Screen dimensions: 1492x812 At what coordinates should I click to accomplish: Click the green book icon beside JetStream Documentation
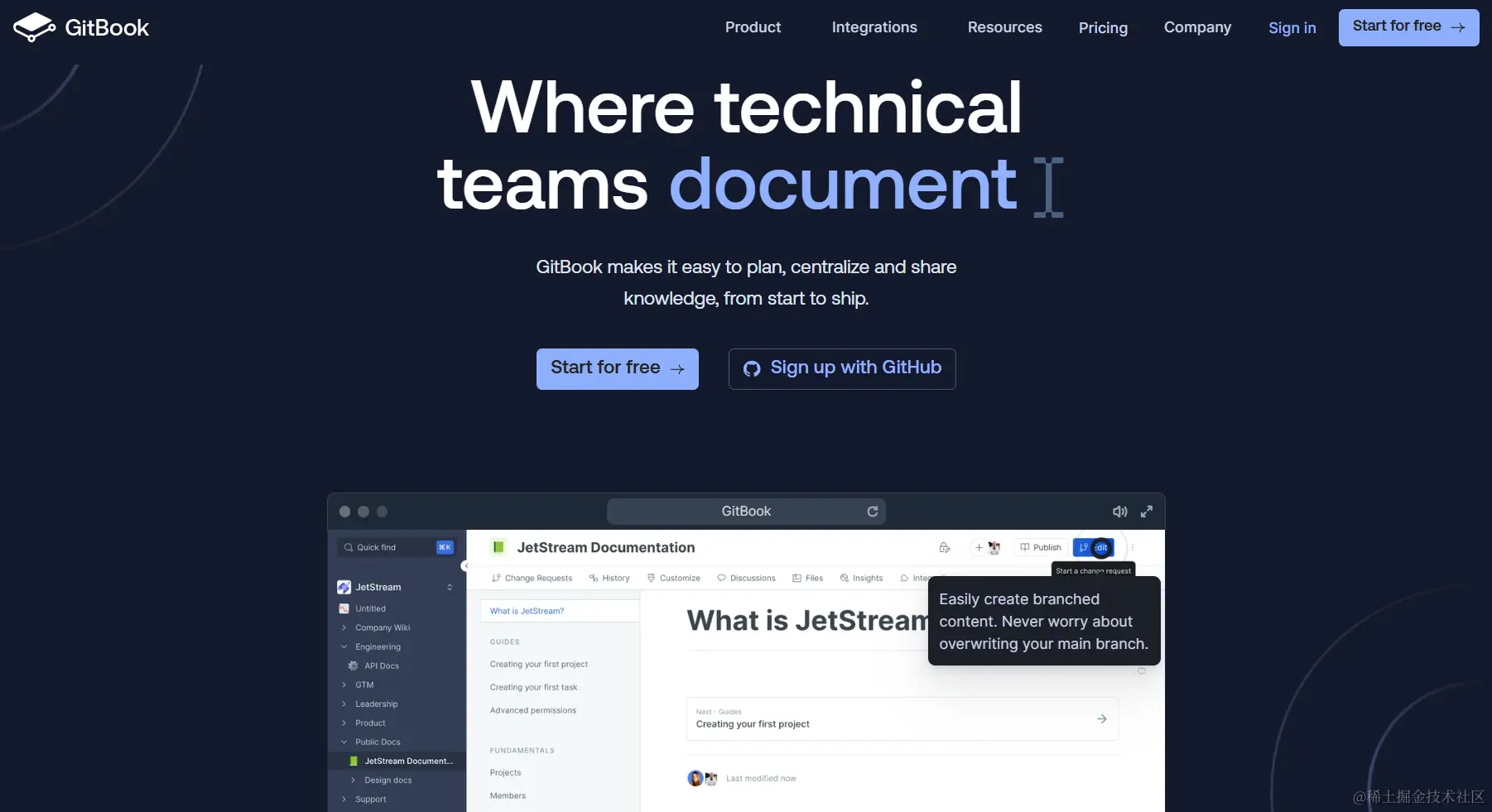498,547
